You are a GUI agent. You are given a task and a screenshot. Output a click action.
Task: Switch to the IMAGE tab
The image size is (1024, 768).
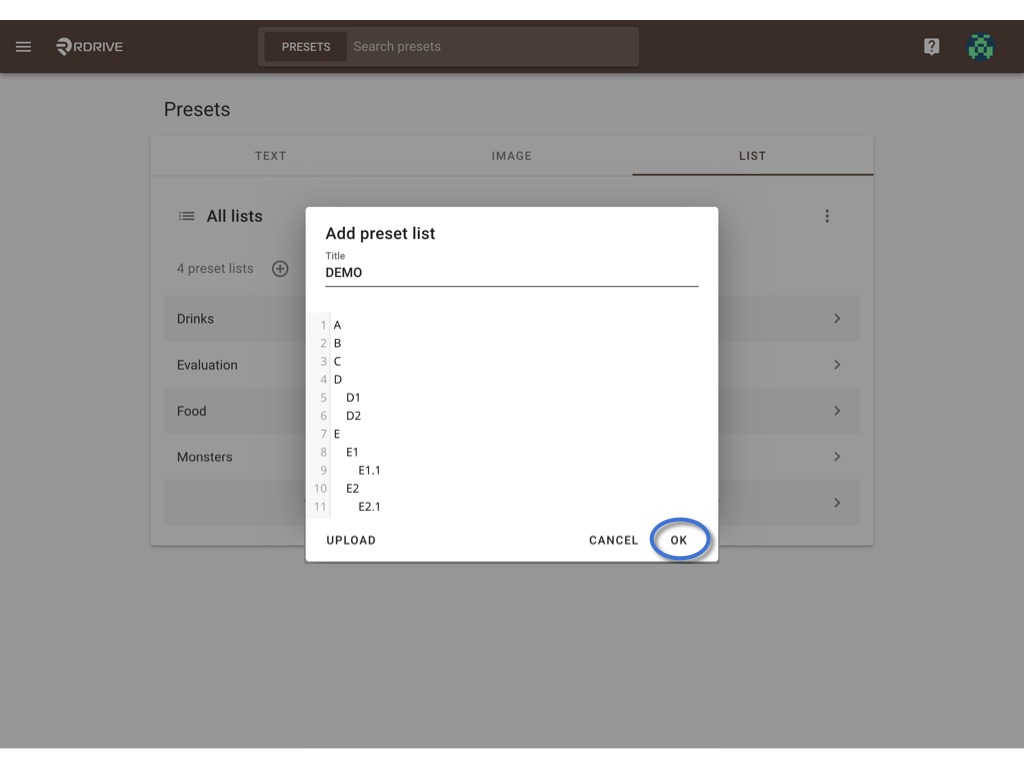tap(511, 156)
